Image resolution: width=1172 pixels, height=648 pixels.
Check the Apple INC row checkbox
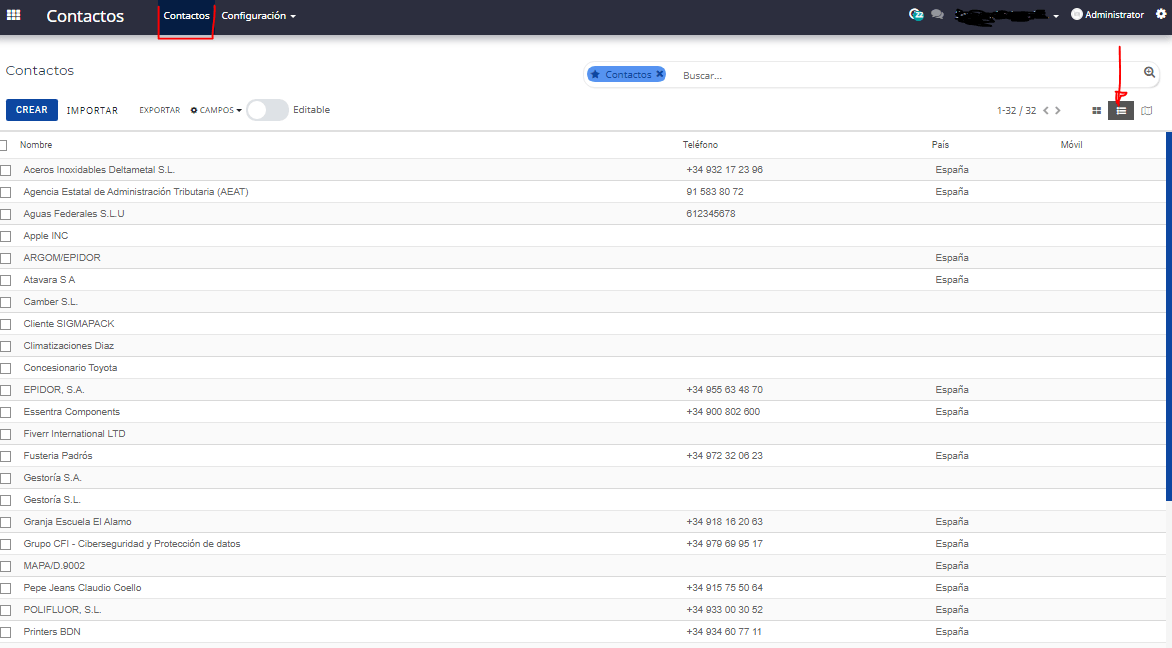[5, 236]
